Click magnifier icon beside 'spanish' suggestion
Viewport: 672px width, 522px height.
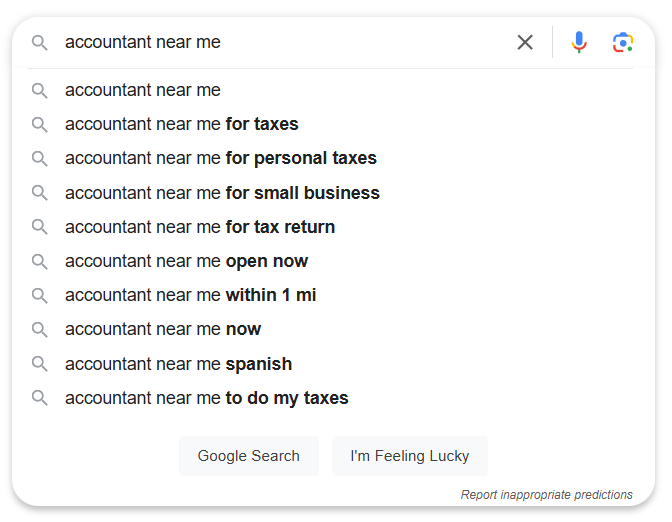39,364
